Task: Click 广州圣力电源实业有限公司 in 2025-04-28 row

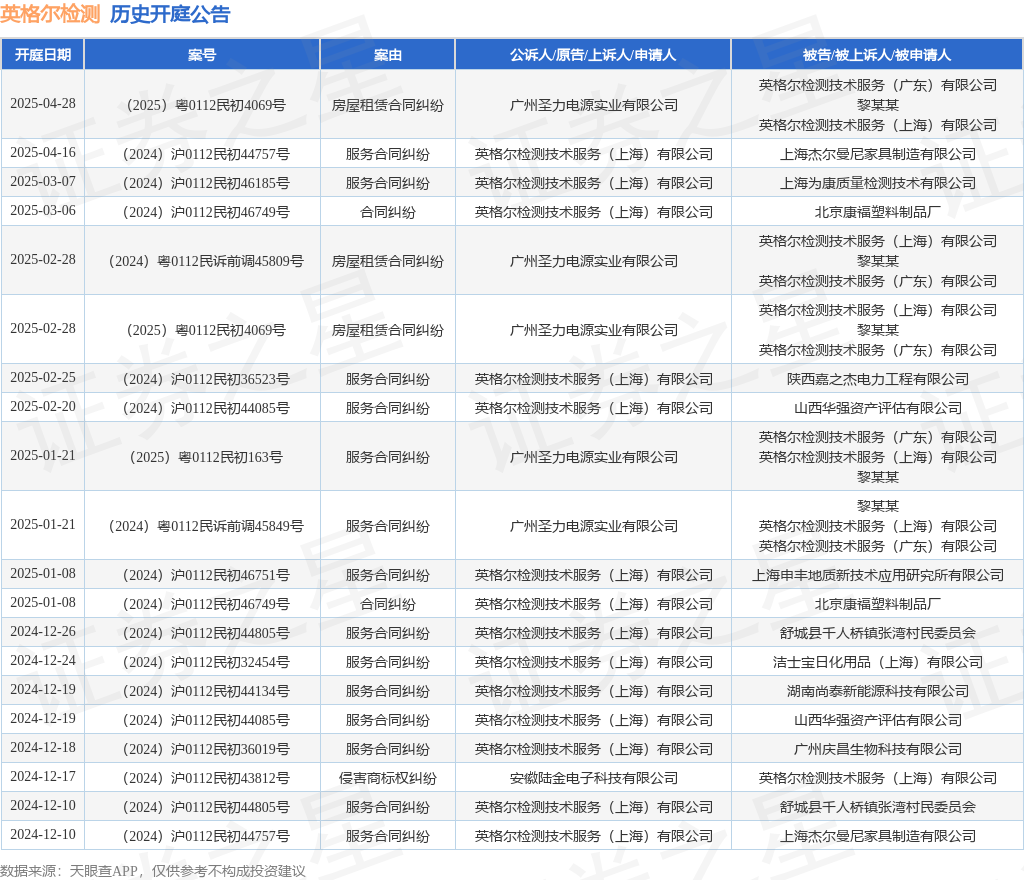Action: 593,105
